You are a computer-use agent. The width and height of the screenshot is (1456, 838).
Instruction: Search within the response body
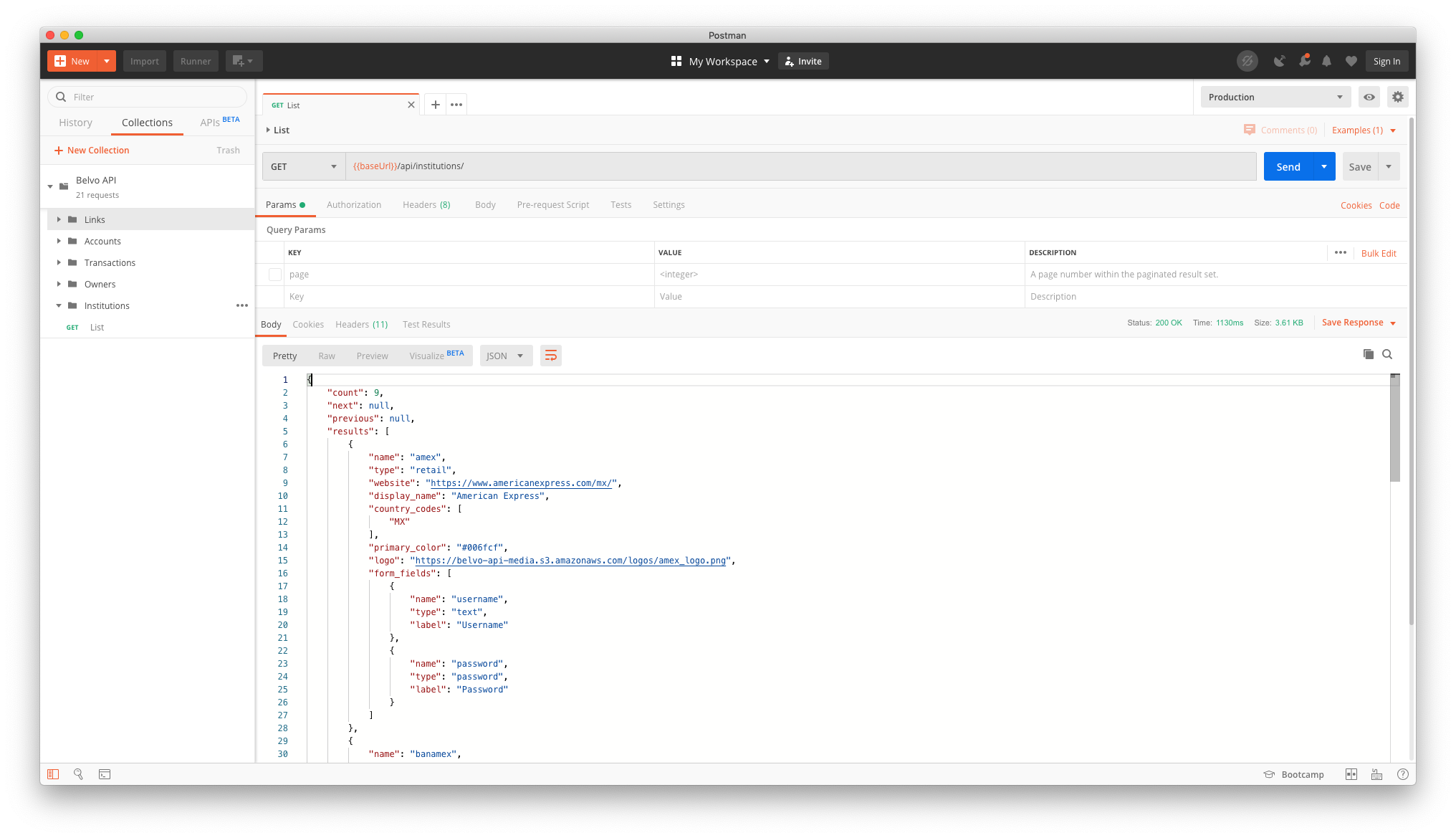click(1387, 354)
